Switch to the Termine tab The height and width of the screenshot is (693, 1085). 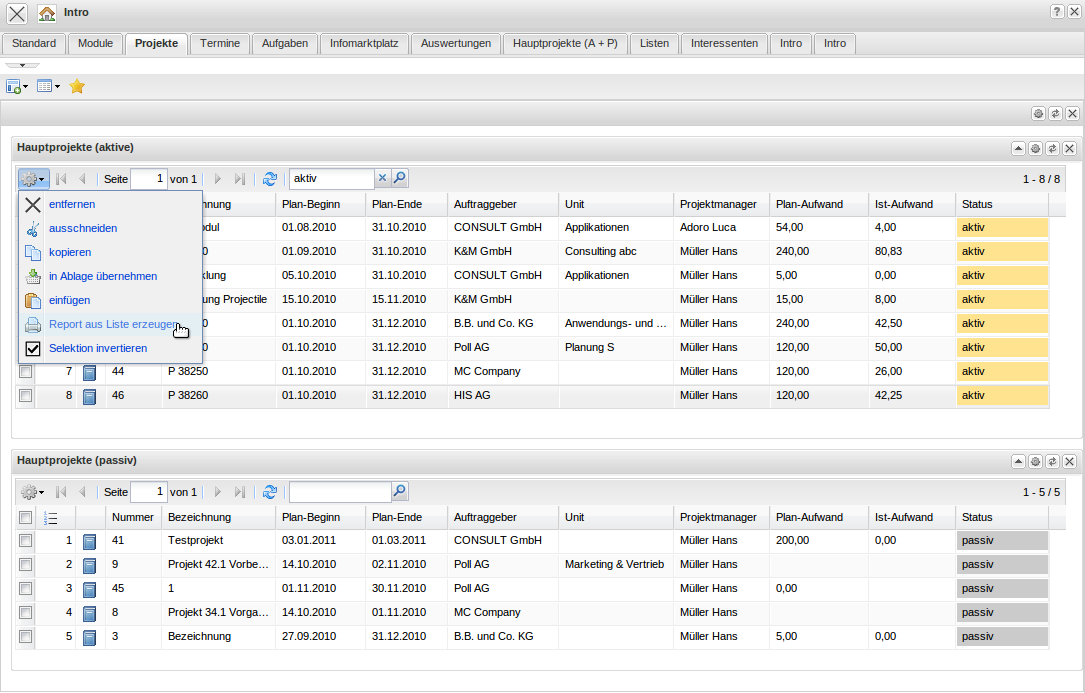[219, 44]
